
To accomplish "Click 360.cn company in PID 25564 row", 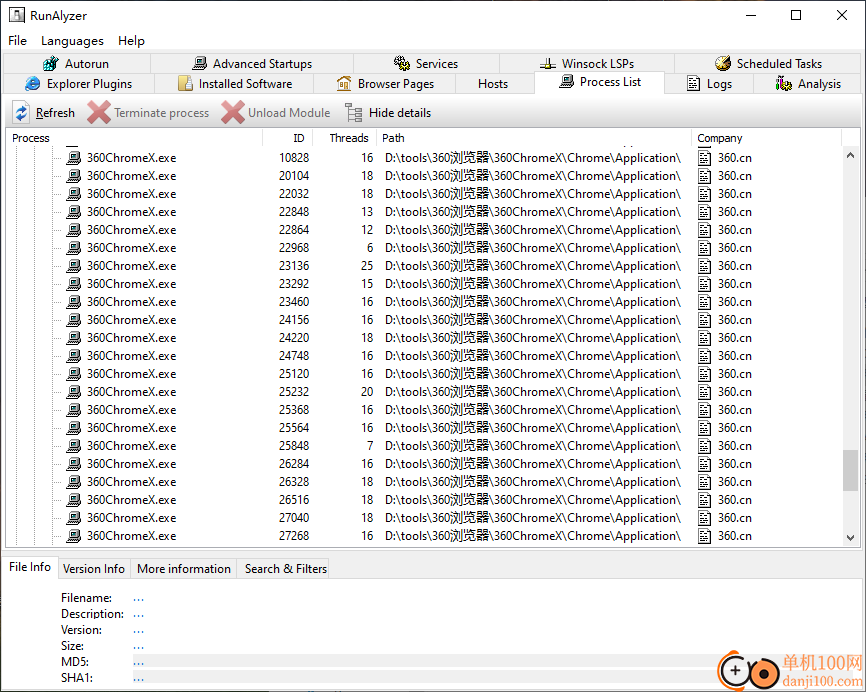I will click(735, 428).
